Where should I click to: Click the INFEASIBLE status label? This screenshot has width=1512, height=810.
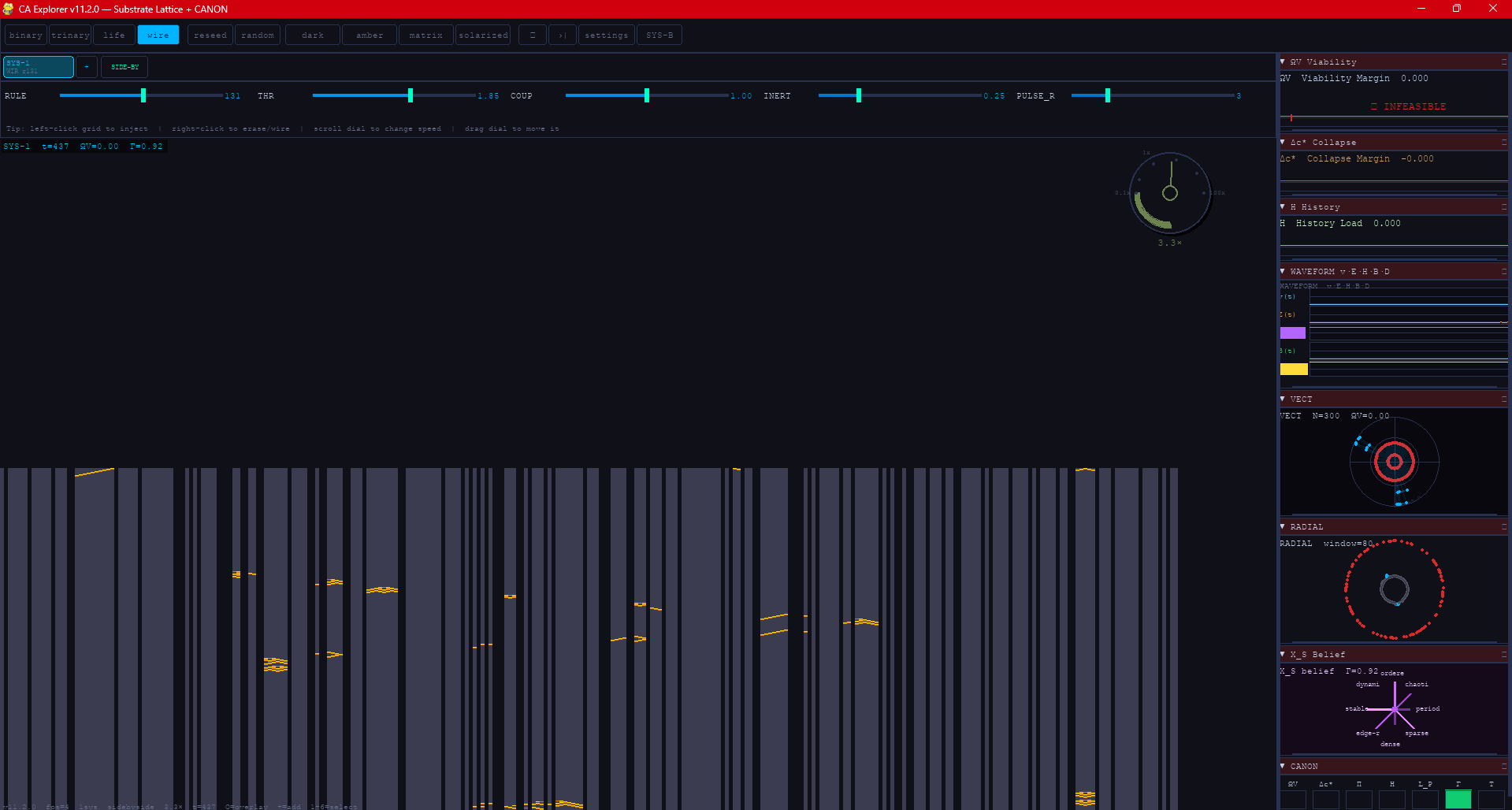(1409, 106)
